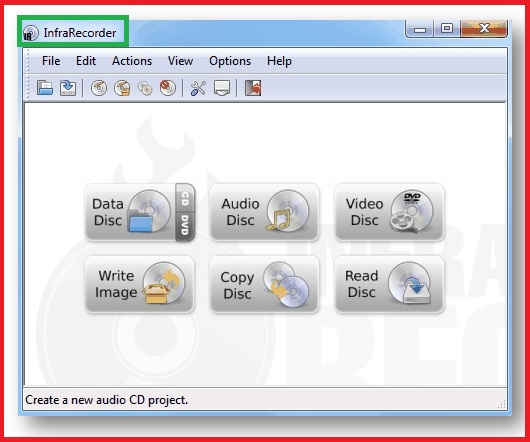Screen dimensions: 530x442
Task: Open the Edit menu
Action: [86, 61]
